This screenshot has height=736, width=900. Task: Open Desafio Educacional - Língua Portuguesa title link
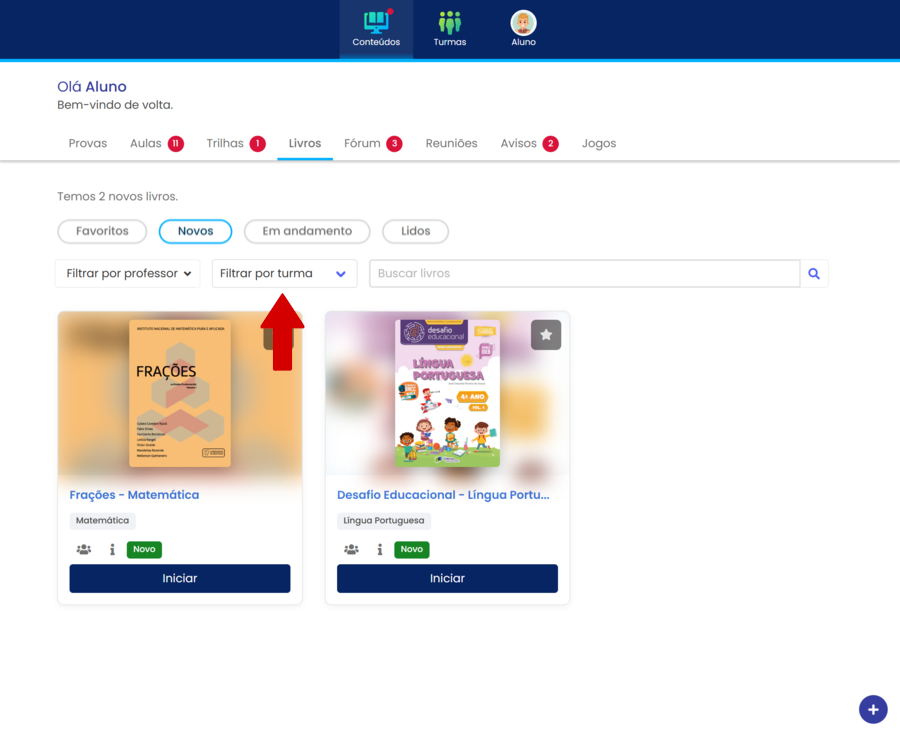tap(443, 494)
